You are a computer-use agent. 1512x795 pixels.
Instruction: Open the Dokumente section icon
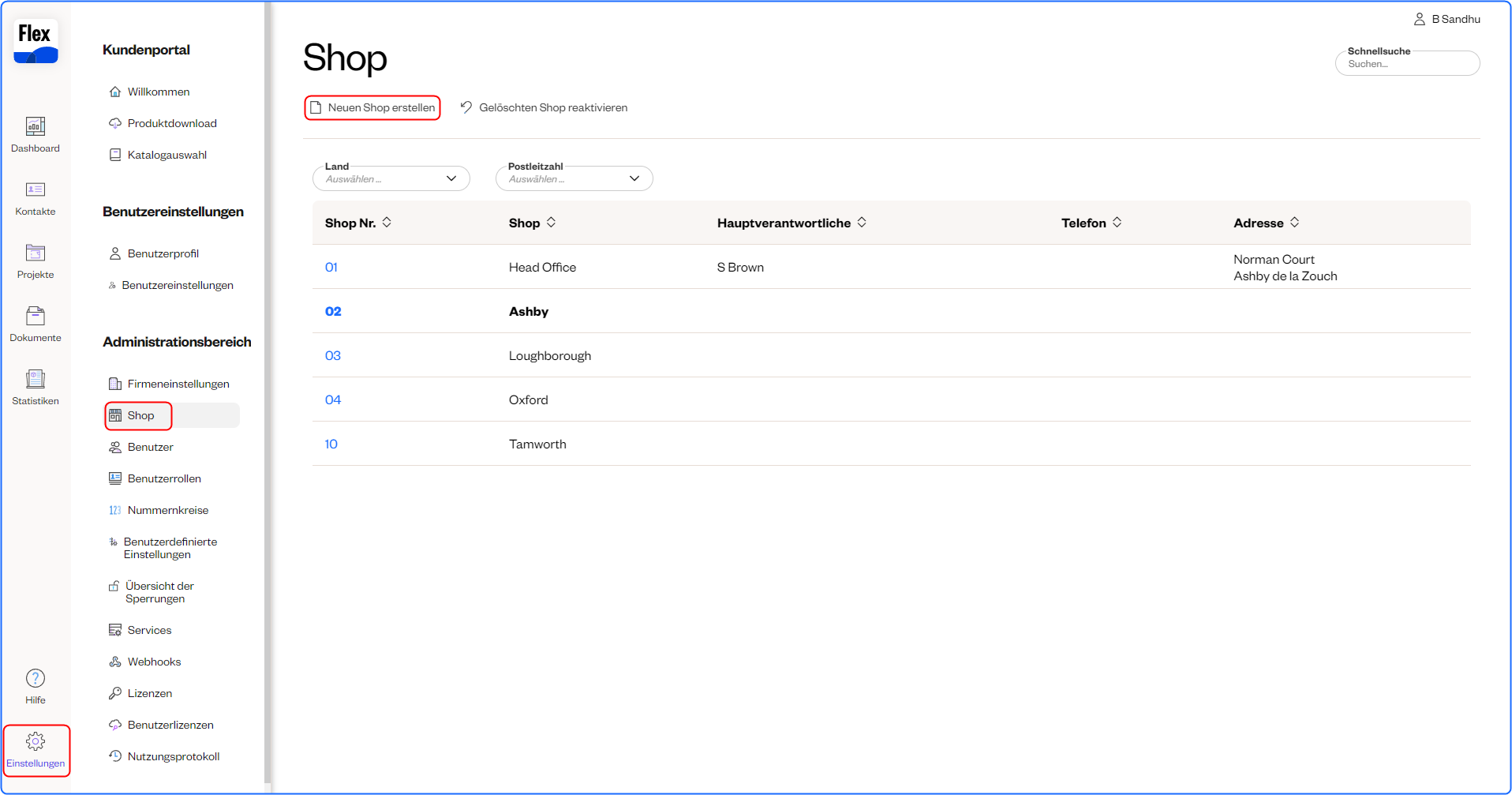[x=36, y=317]
